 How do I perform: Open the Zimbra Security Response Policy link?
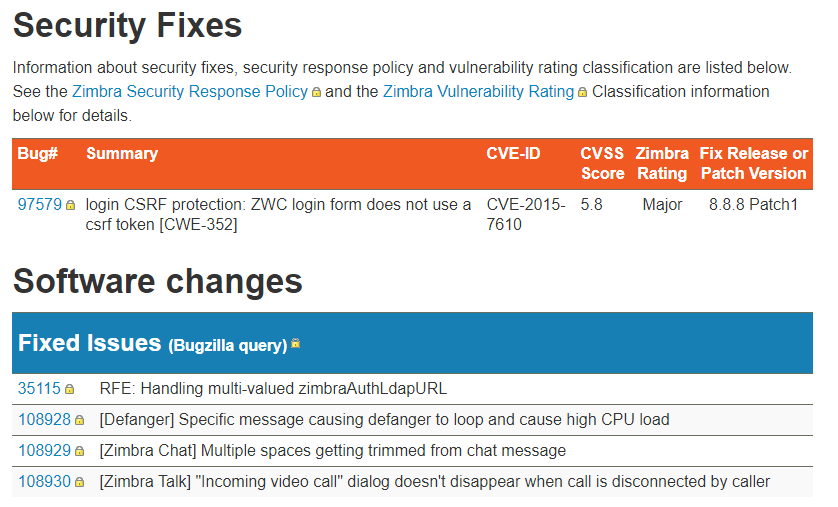[x=189, y=91]
